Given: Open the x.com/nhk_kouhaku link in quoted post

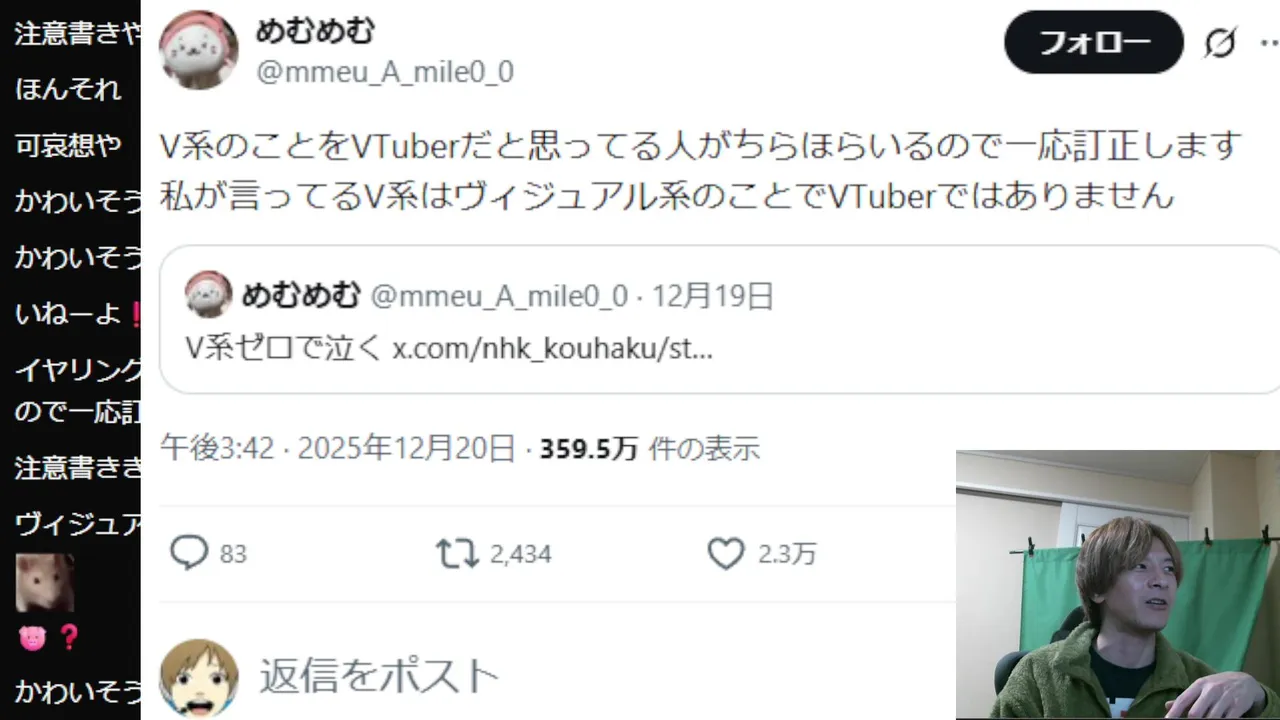Looking at the screenshot, I should 552,348.
